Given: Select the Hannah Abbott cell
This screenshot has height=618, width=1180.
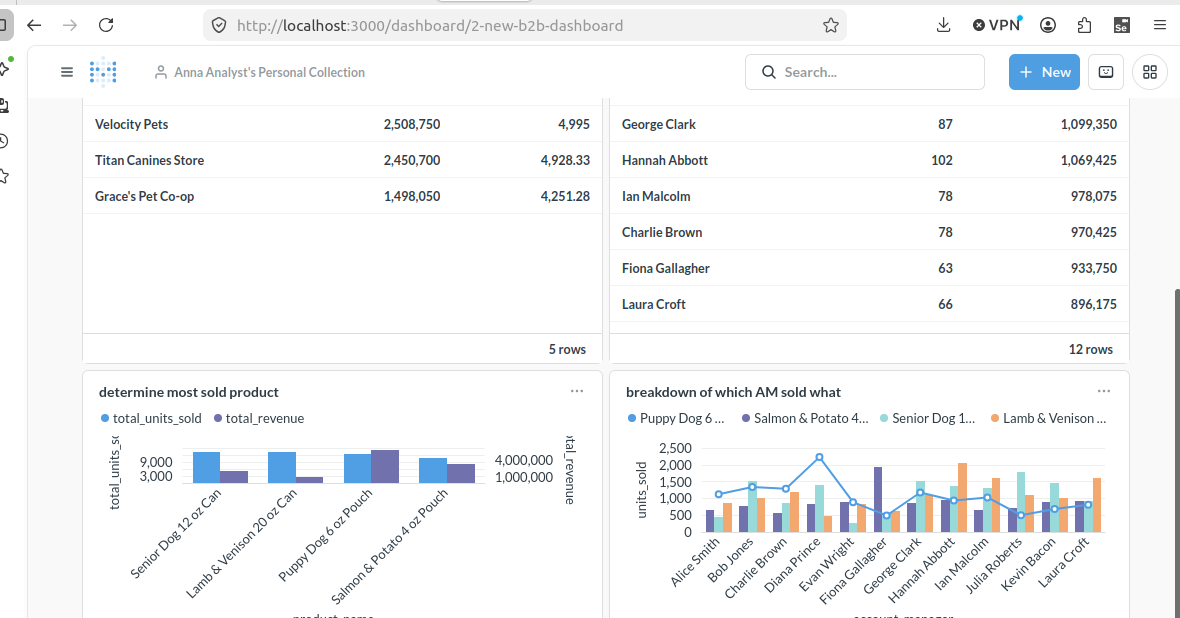Looking at the screenshot, I should point(665,160).
